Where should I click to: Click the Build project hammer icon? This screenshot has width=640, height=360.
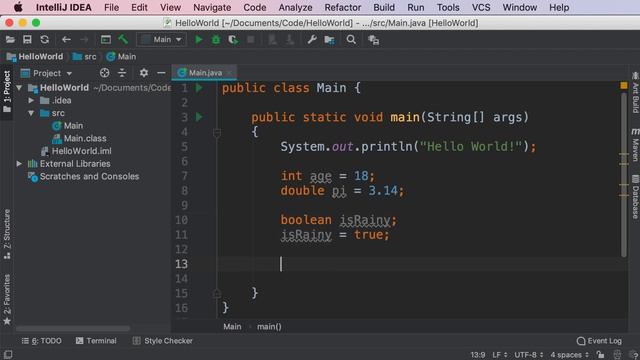(x=123, y=40)
